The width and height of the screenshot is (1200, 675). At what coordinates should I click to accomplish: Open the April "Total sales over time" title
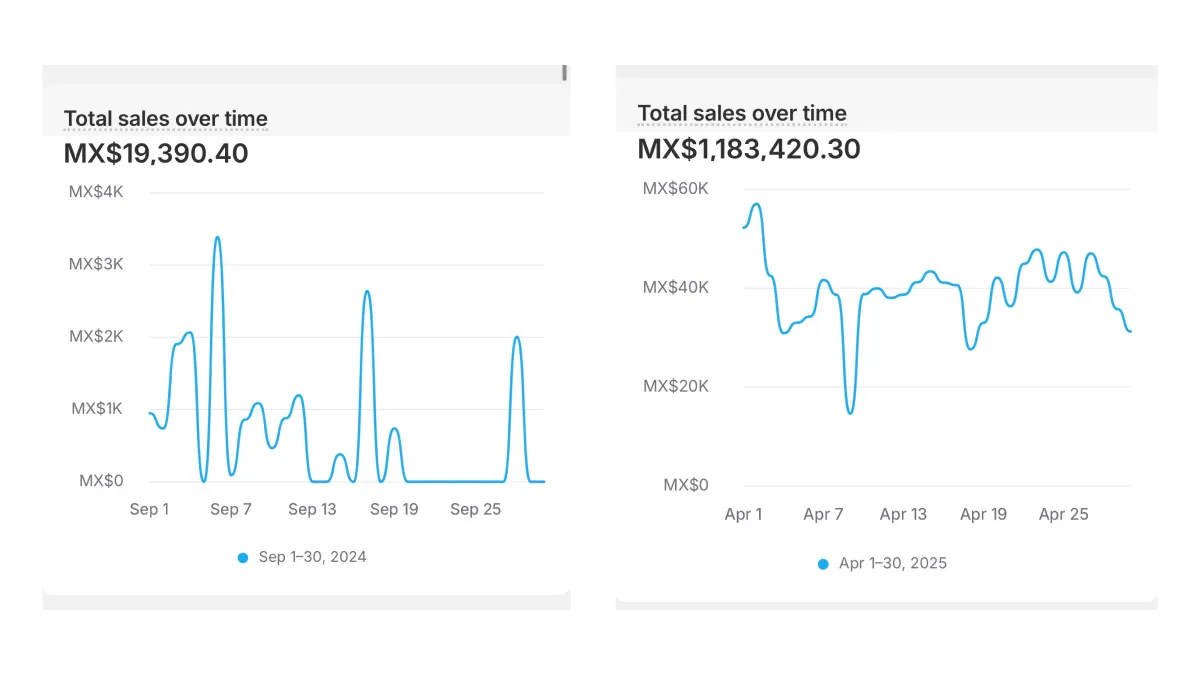pyautogui.click(x=742, y=113)
